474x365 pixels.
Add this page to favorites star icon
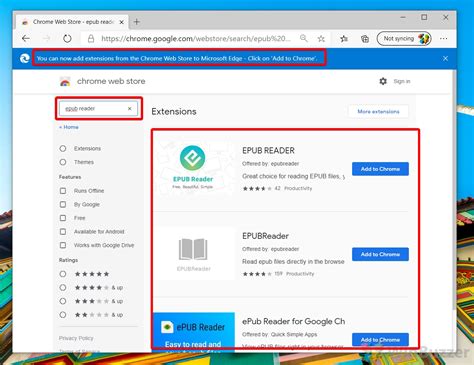[321, 39]
